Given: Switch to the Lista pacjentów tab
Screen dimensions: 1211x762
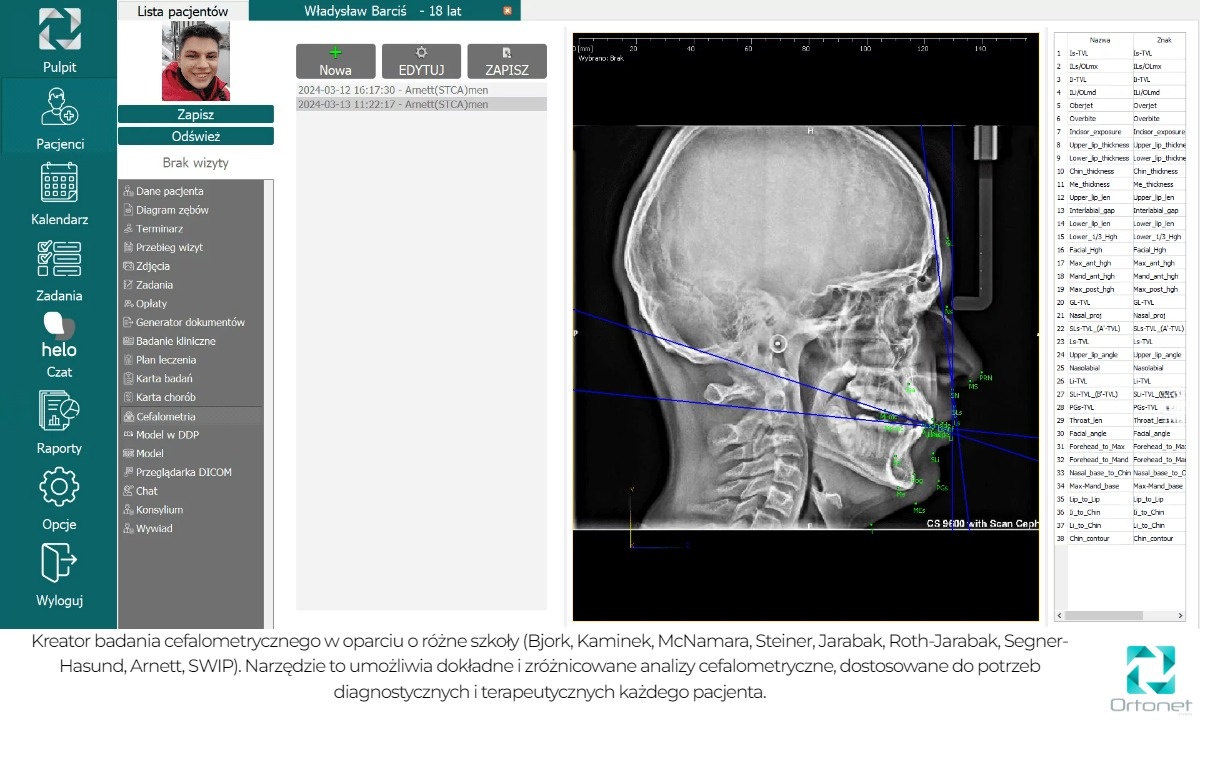Looking at the screenshot, I should (182, 11).
